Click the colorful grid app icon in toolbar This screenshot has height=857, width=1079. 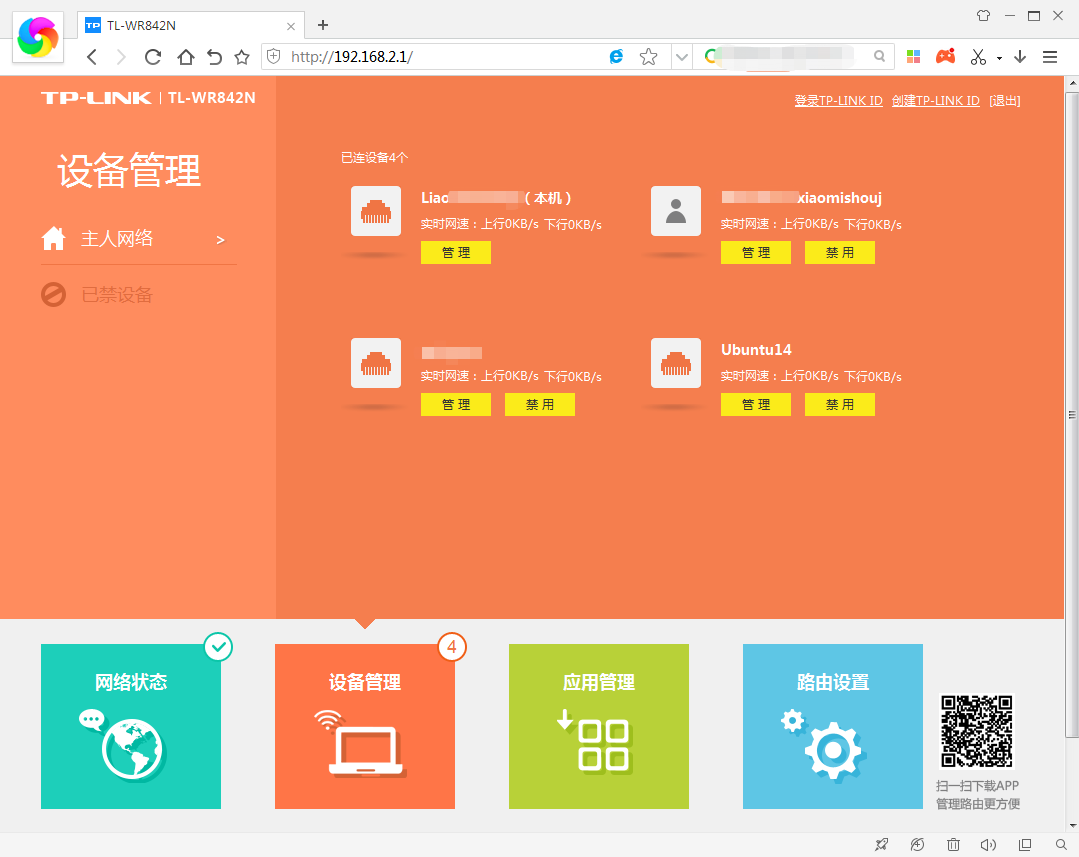coord(913,57)
